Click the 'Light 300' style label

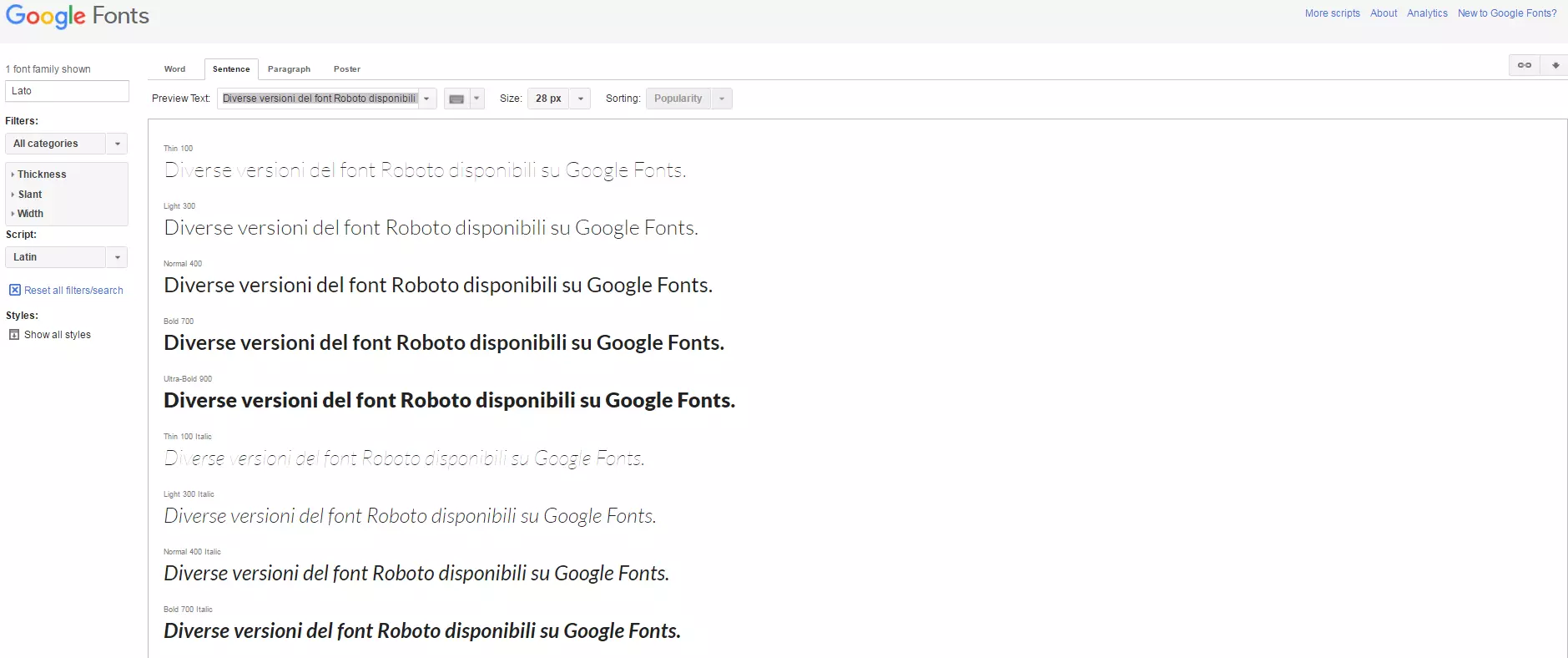point(179,206)
